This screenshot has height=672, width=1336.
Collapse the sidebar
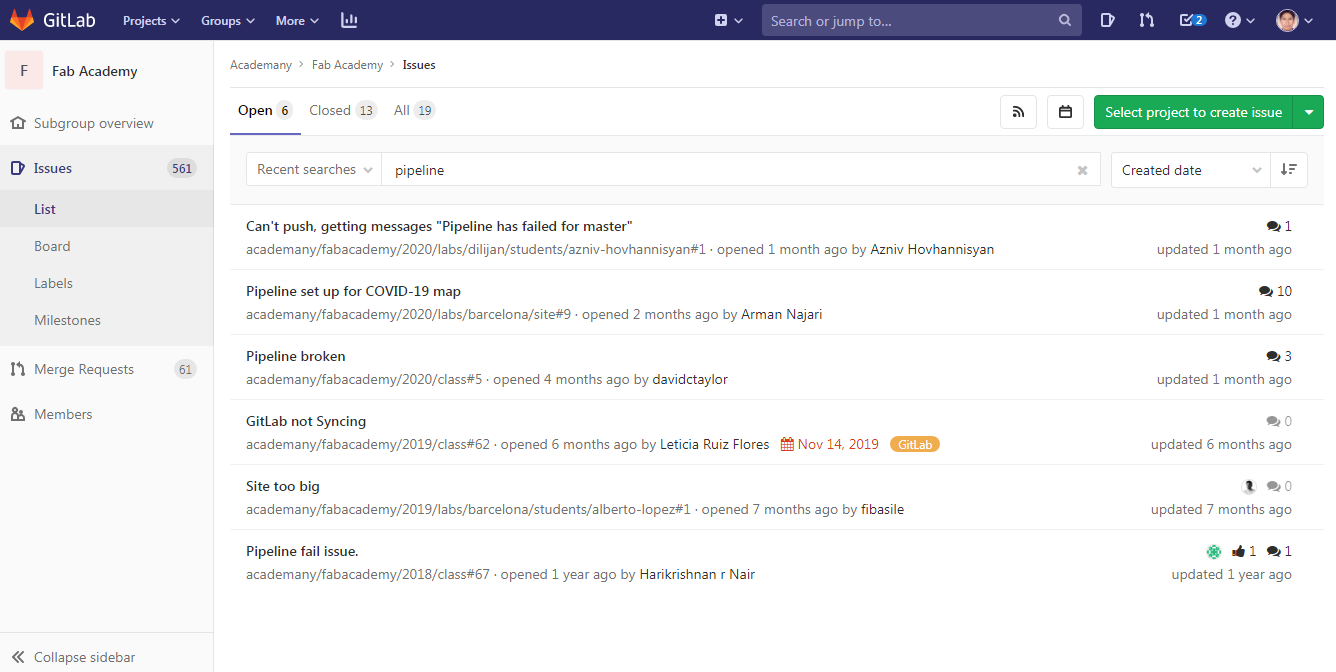pos(74,657)
